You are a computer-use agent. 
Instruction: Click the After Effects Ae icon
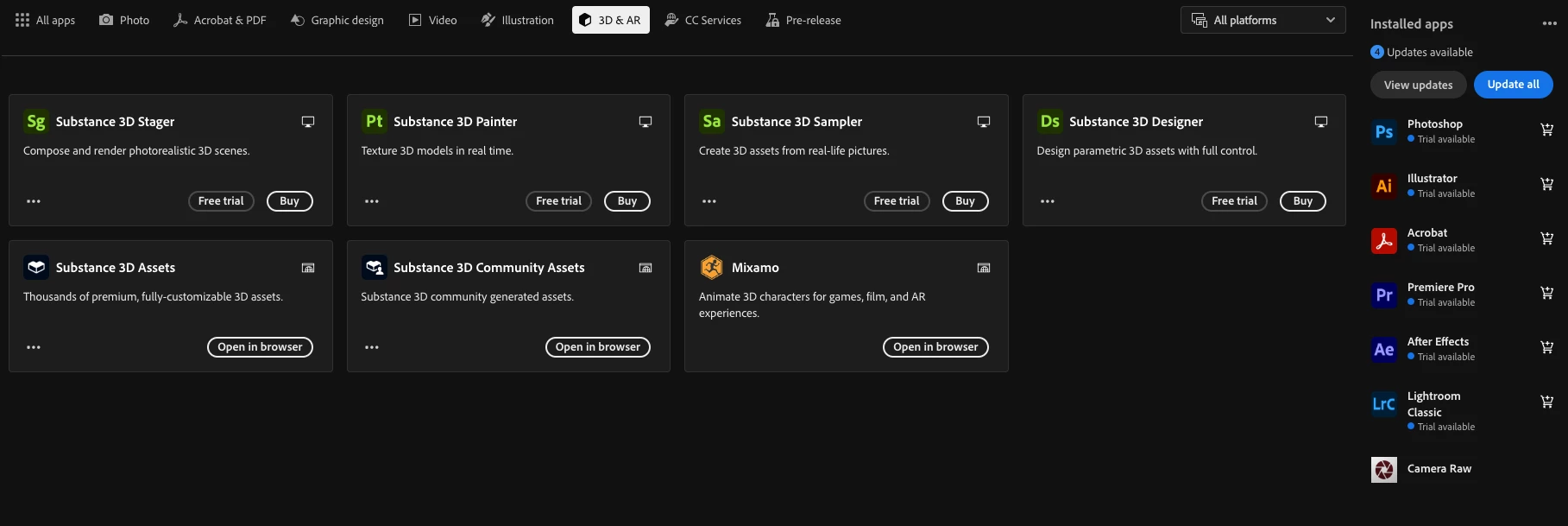pos(1384,349)
